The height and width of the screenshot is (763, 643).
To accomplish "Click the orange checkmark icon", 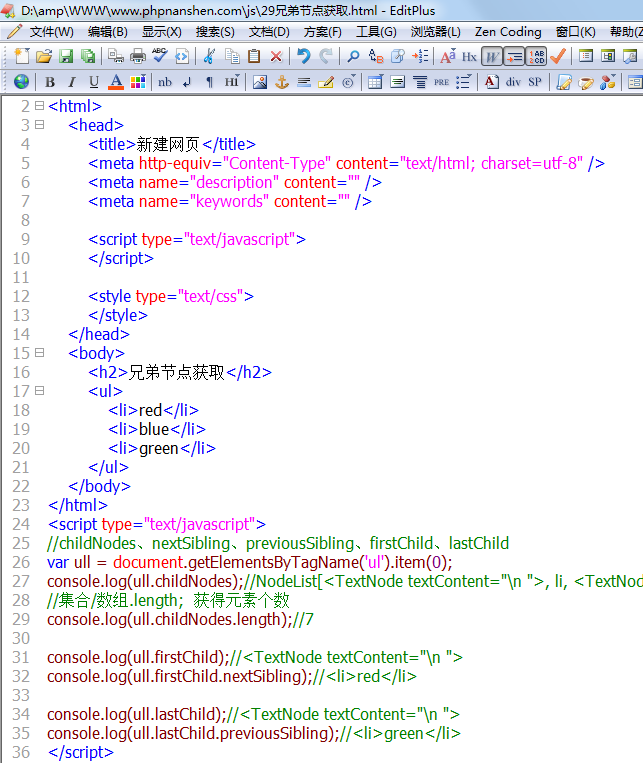I will point(558,56).
